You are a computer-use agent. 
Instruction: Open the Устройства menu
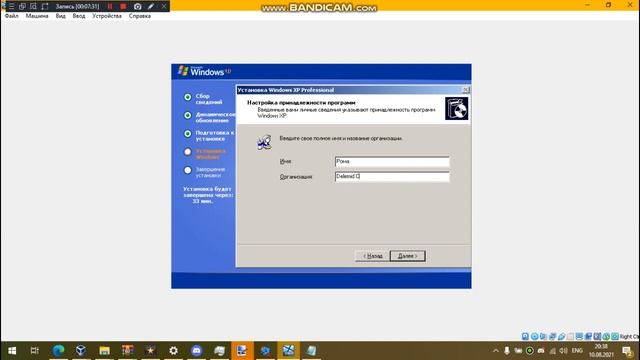tap(107, 16)
